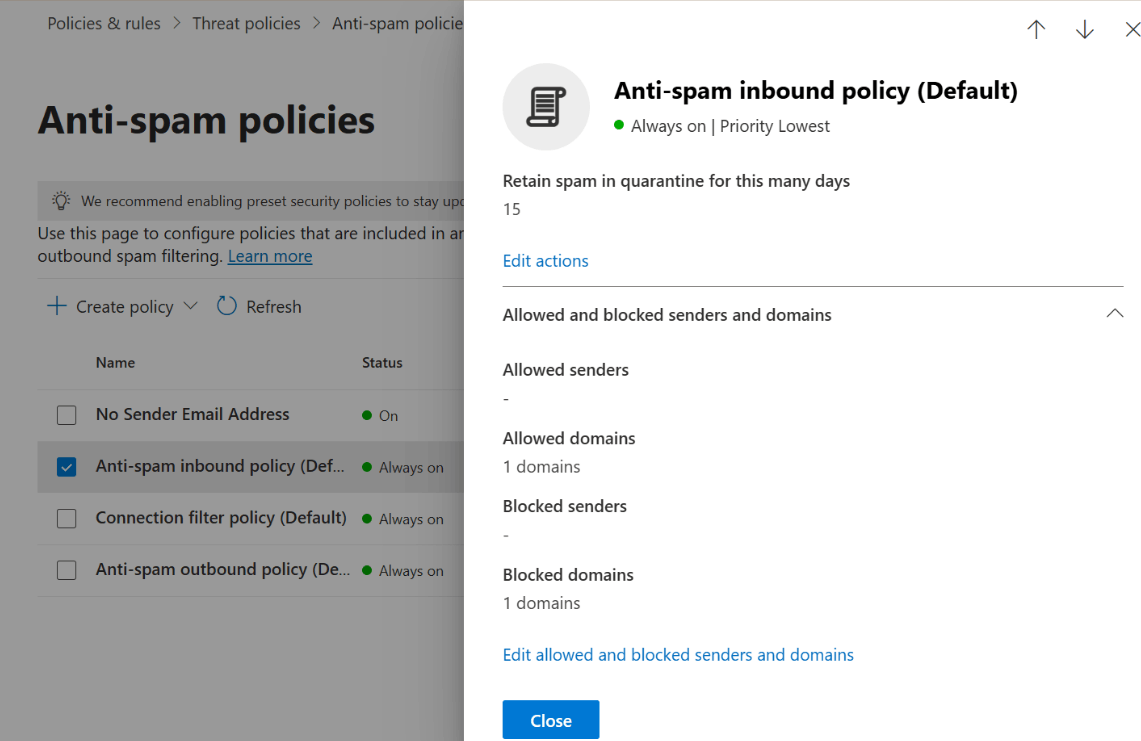Select No Sender Email Address policy name
1141x741 pixels.
click(193, 414)
